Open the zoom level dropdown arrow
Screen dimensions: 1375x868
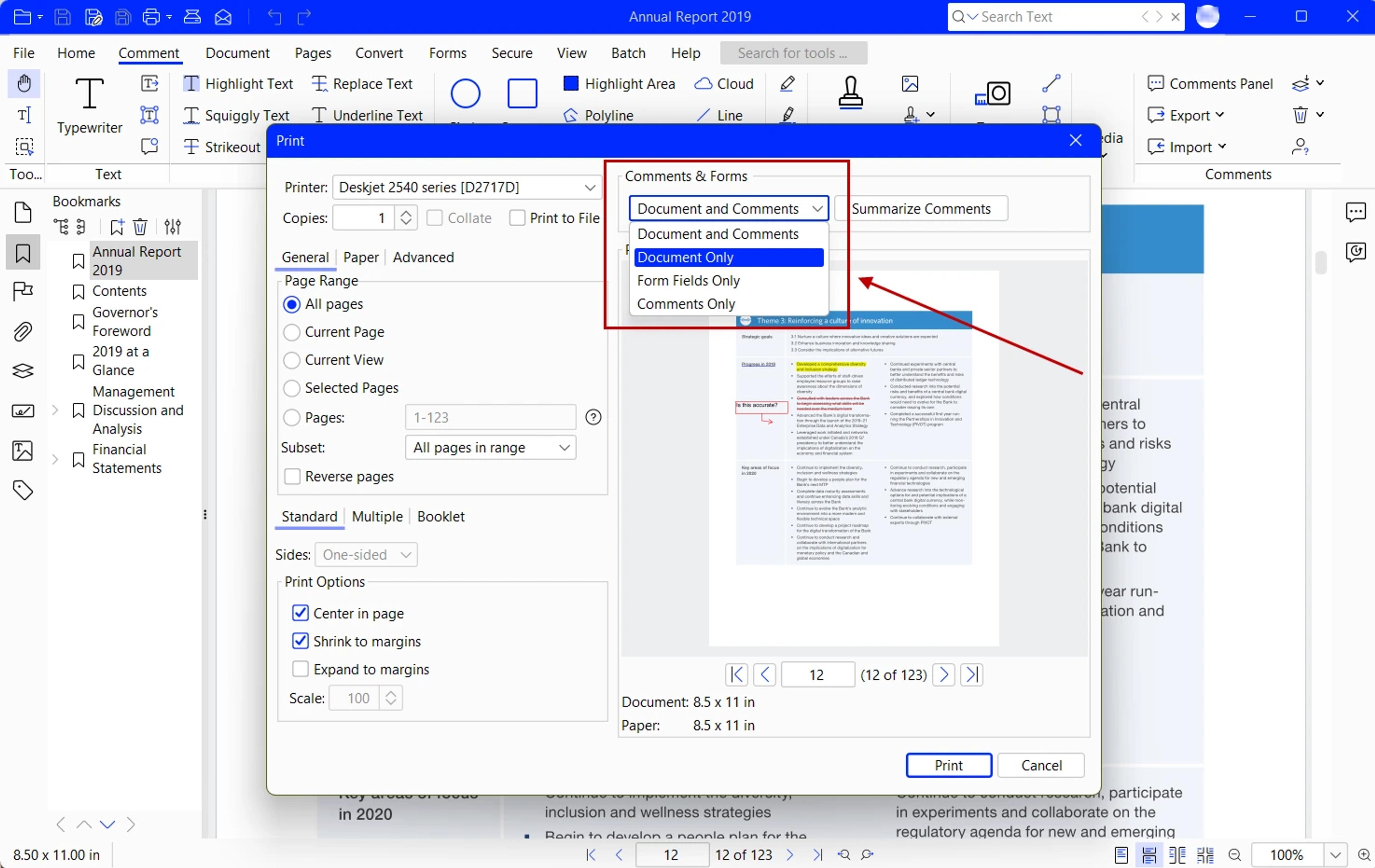[1335, 855]
